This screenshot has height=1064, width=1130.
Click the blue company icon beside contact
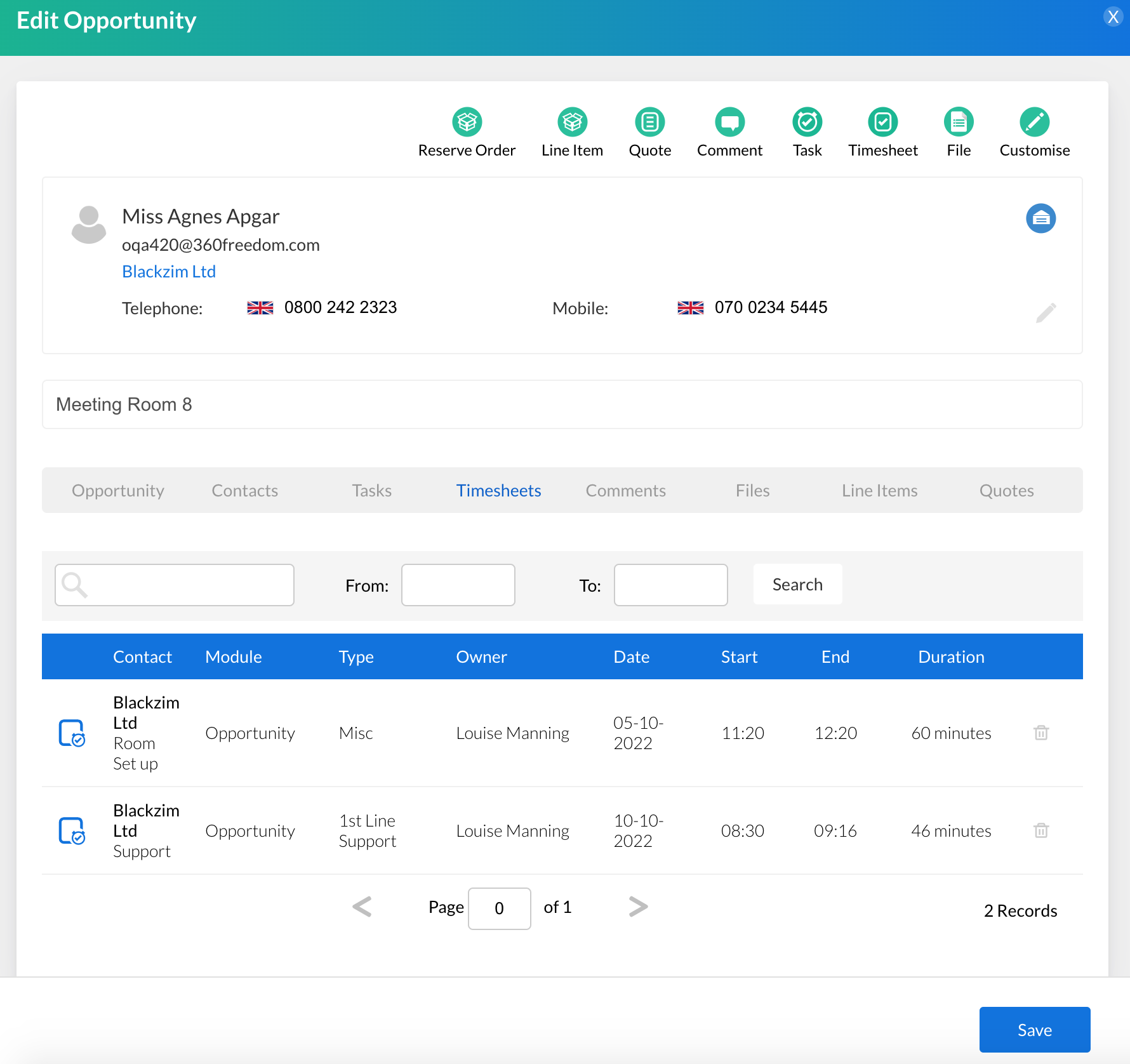[x=1040, y=218]
